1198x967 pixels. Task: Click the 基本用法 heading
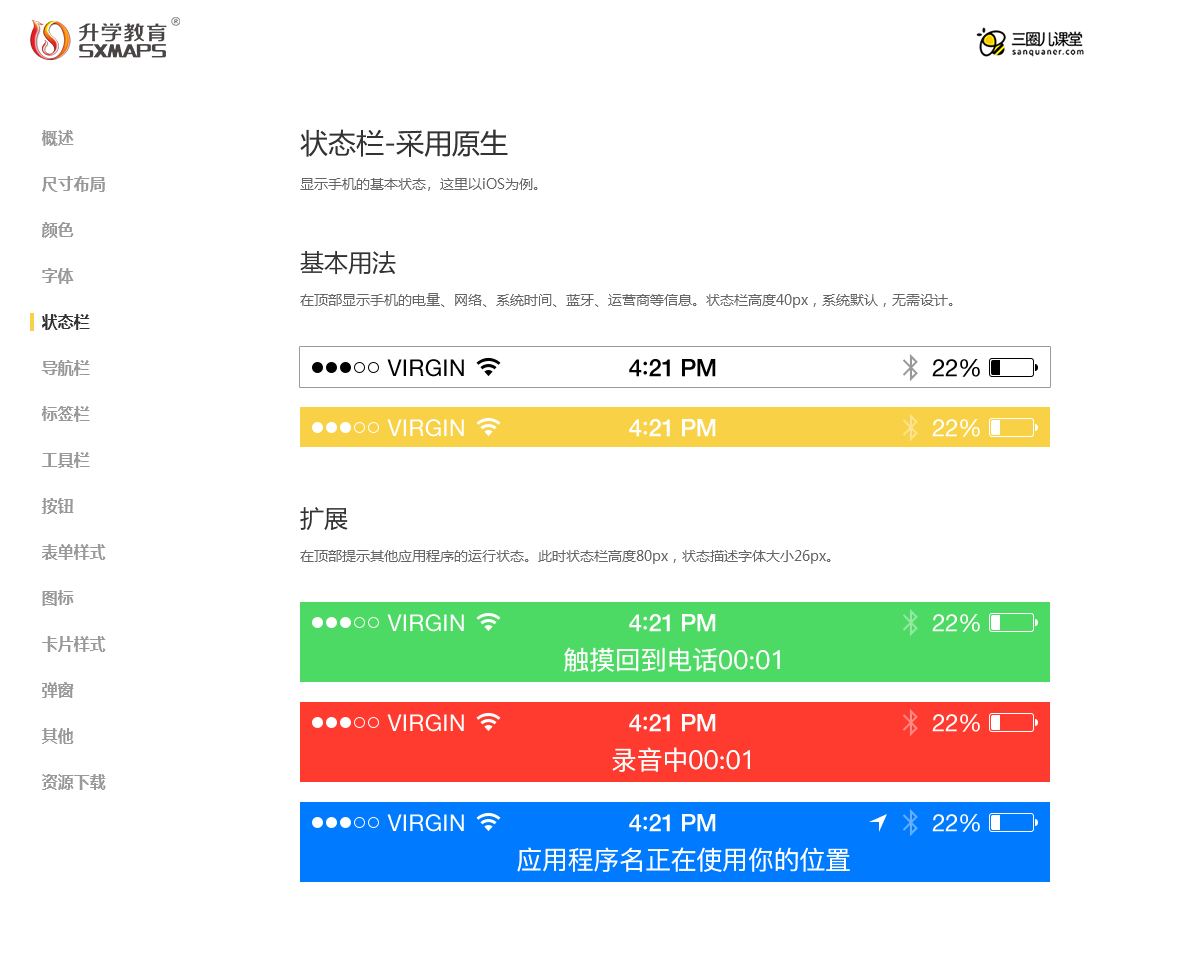click(x=348, y=263)
